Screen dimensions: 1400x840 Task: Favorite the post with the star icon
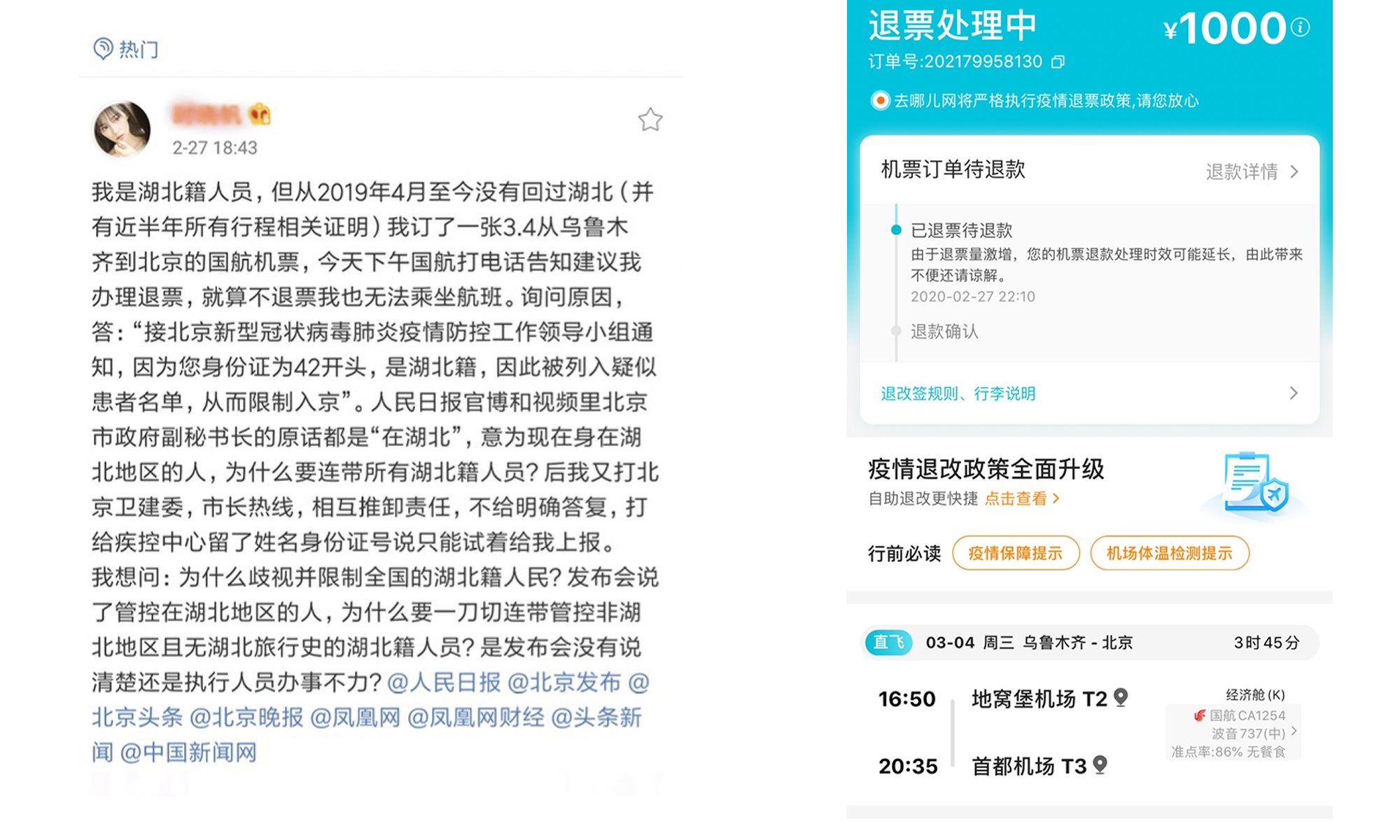tap(650, 120)
